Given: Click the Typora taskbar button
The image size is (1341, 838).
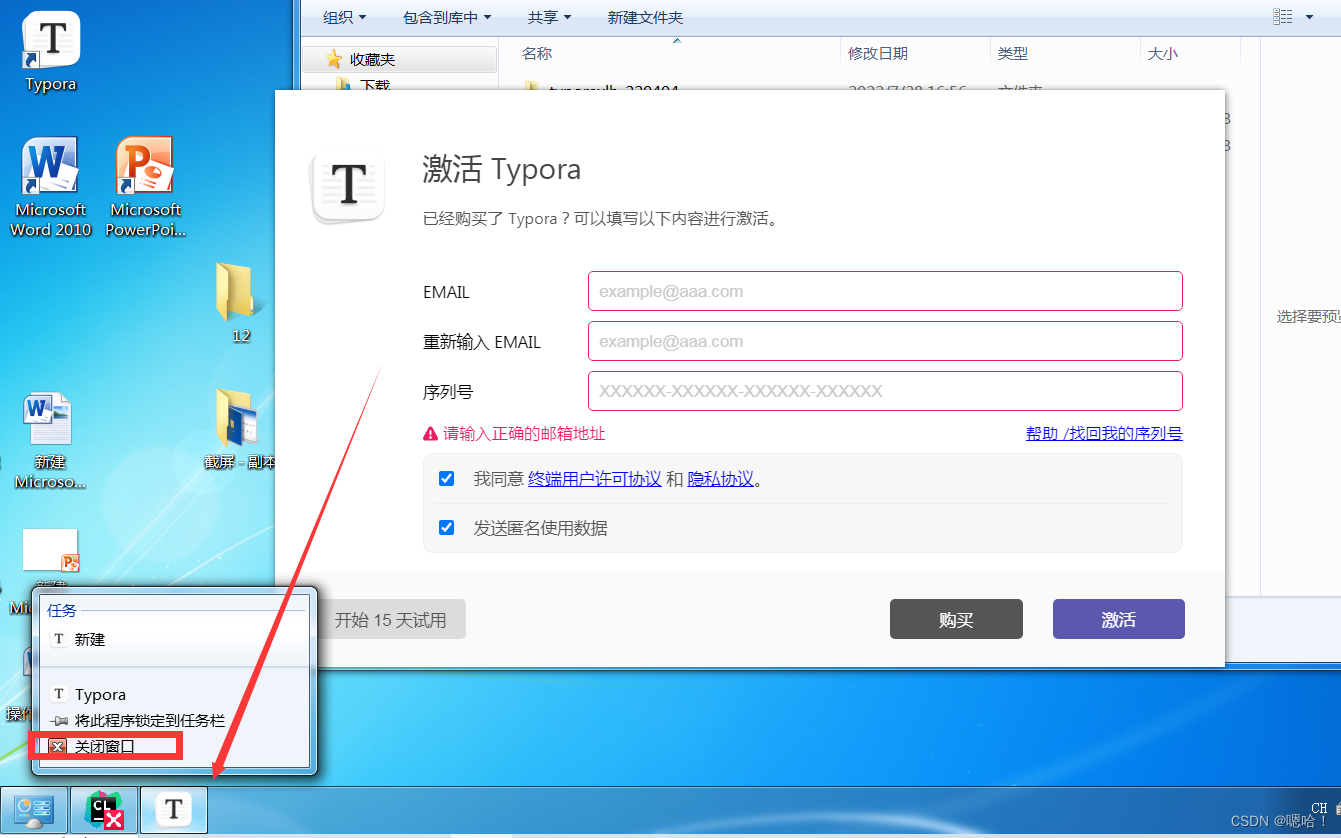Looking at the screenshot, I should pyautogui.click(x=175, y=810).
